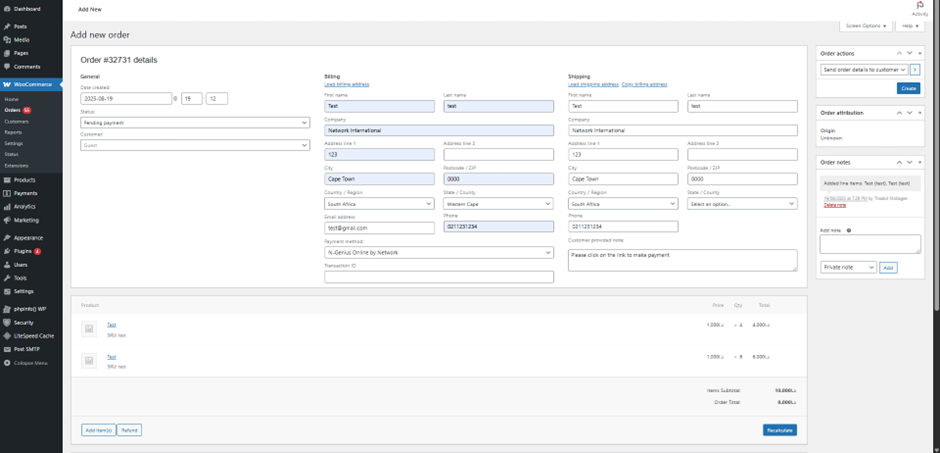Click the Pages icon in sidebar
Image resolution: width=940 pixels, height=453 pixels.
(x=7, y=53)
